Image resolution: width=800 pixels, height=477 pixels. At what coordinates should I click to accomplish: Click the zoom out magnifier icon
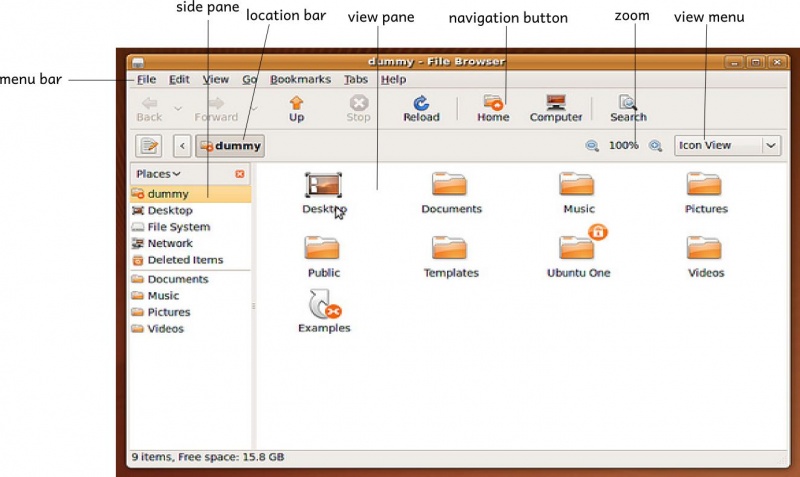[x=592, y=146]
